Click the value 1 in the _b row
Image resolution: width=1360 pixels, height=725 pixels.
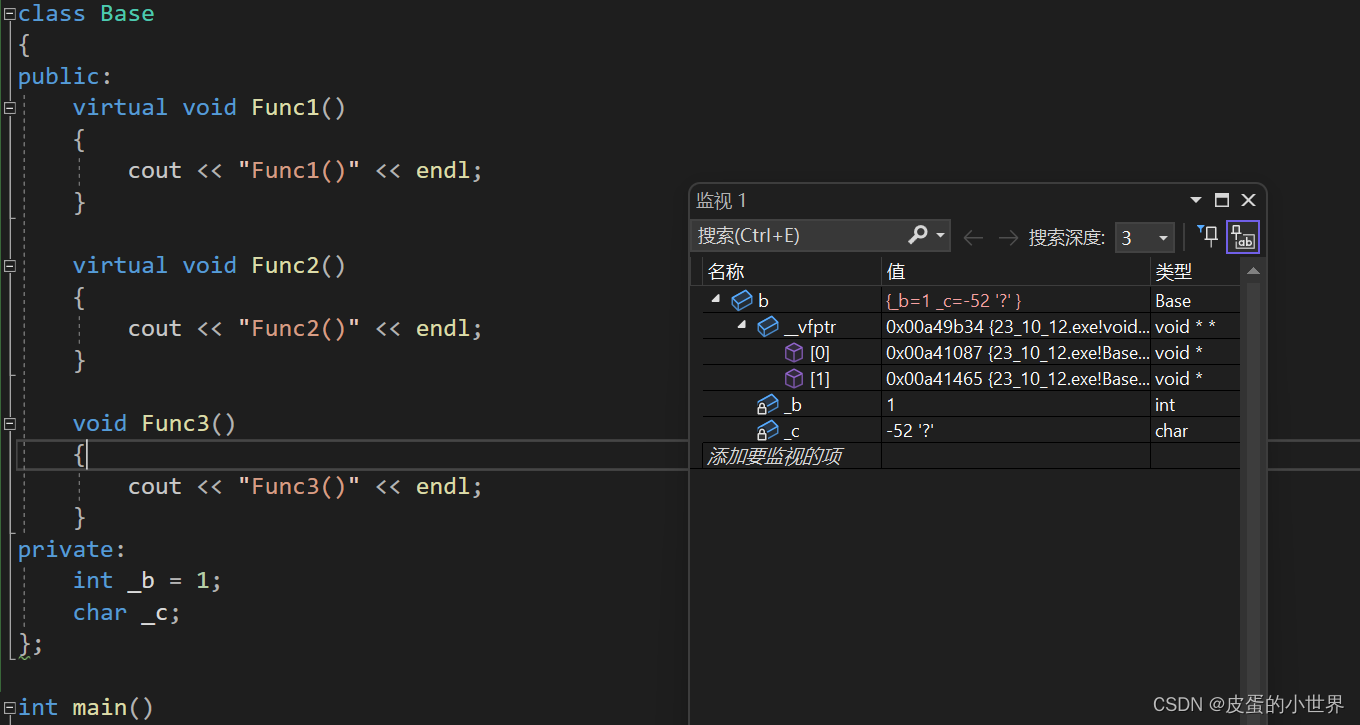(x=891, y=405)
